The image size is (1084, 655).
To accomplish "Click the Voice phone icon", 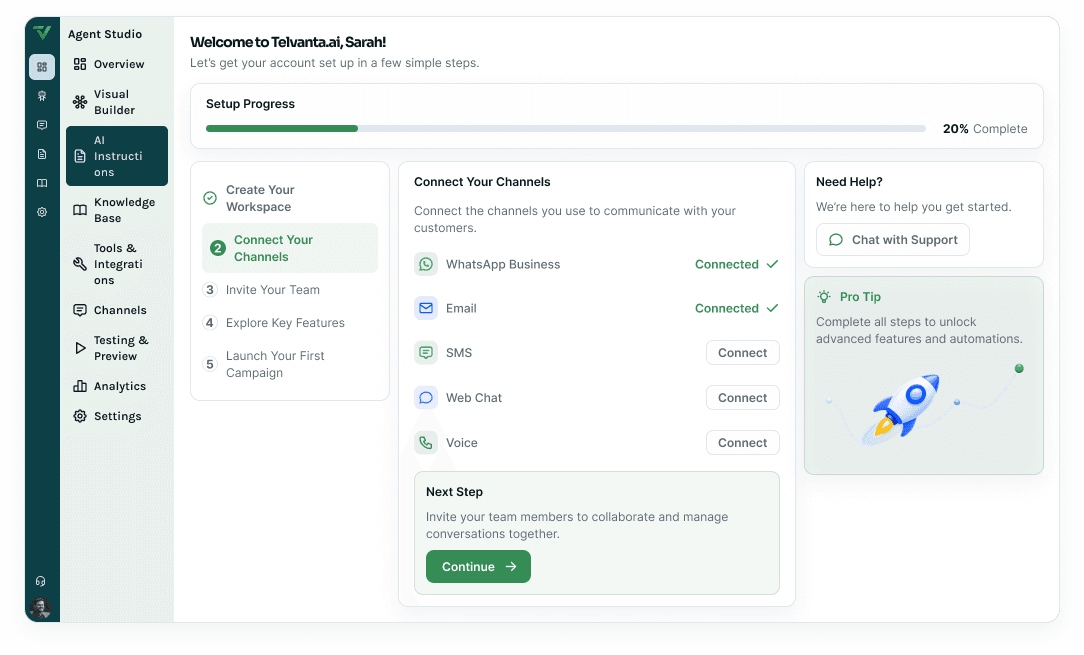I will [426, 443].
